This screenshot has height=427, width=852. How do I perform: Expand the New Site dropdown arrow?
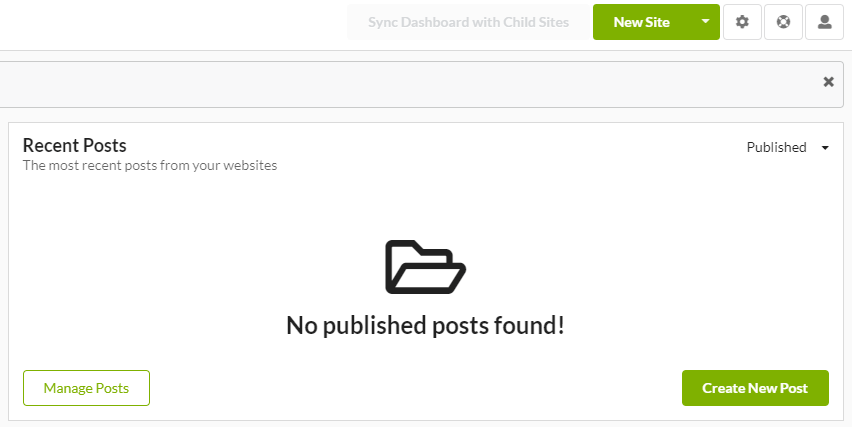click(x=705, y=22)
